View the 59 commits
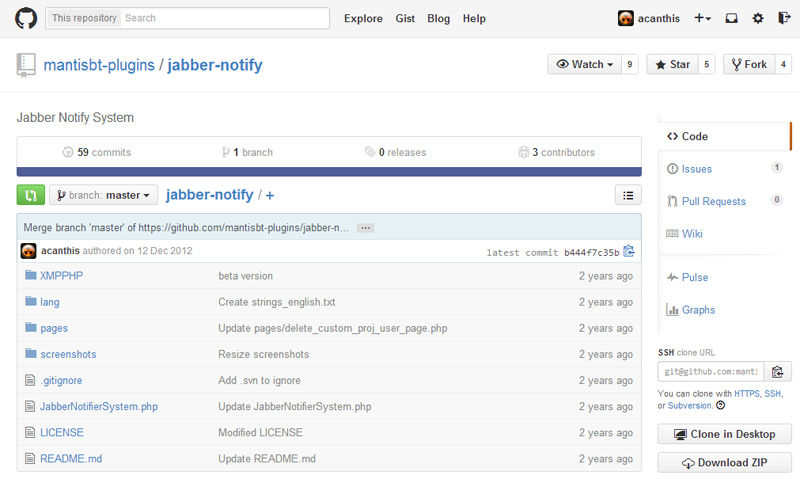Viewport: 800px width, 479px height. pos(97,152)
